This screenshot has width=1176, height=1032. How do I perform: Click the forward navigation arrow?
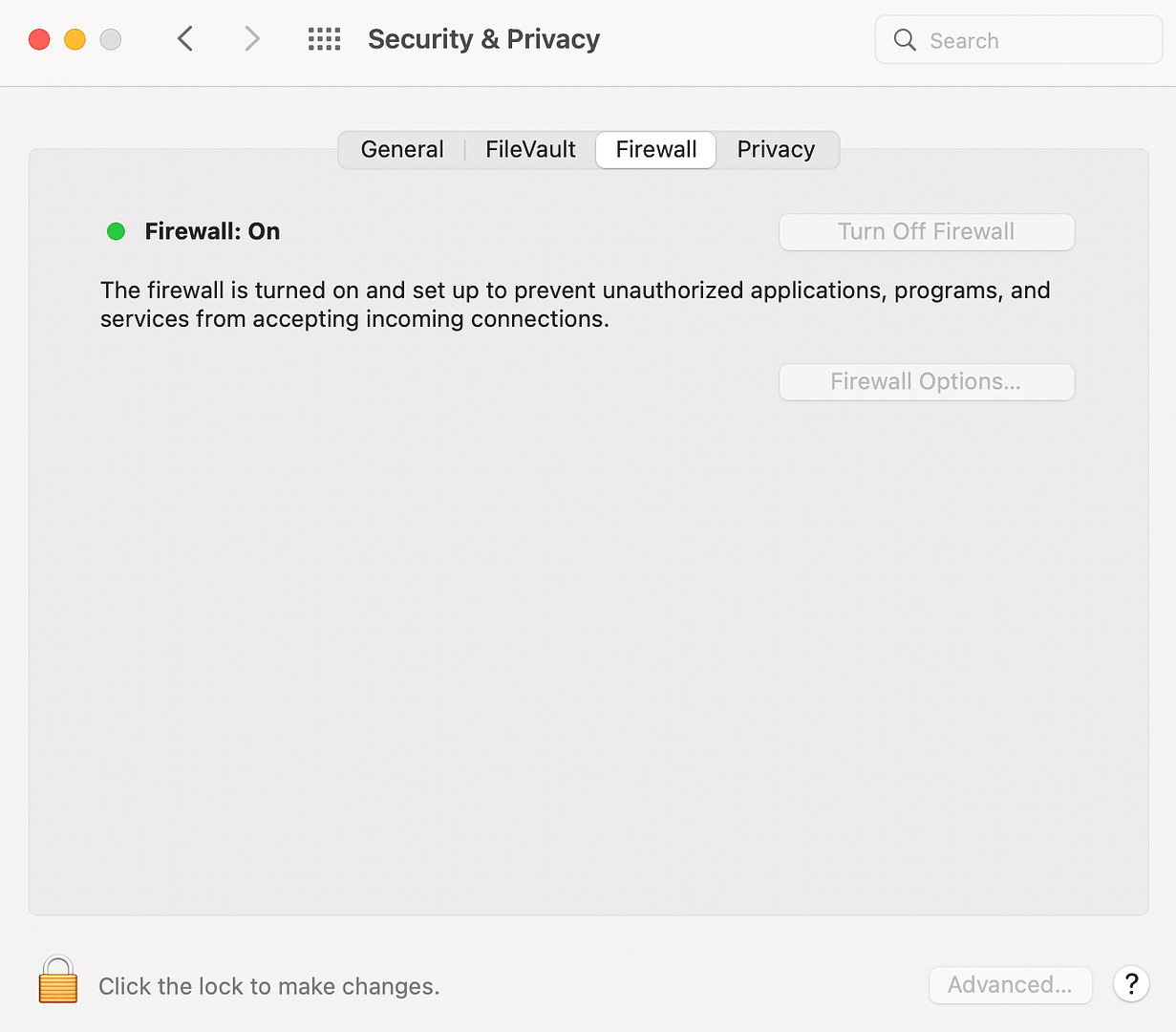pos(250,39)
